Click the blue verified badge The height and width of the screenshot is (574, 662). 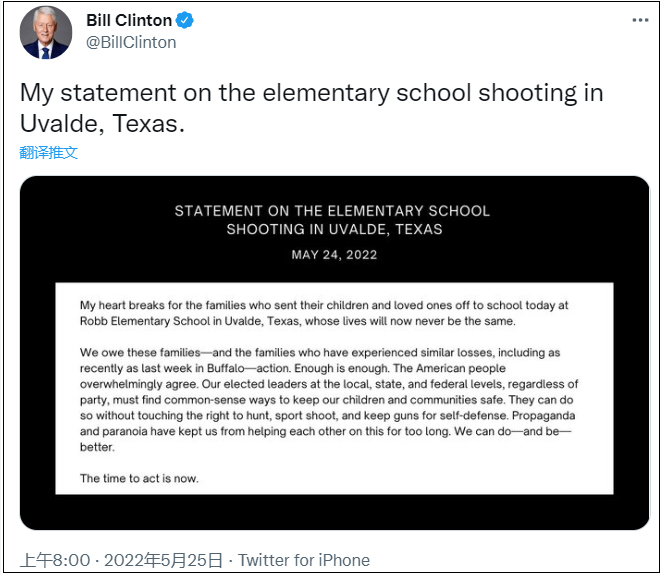pos(187,21)
